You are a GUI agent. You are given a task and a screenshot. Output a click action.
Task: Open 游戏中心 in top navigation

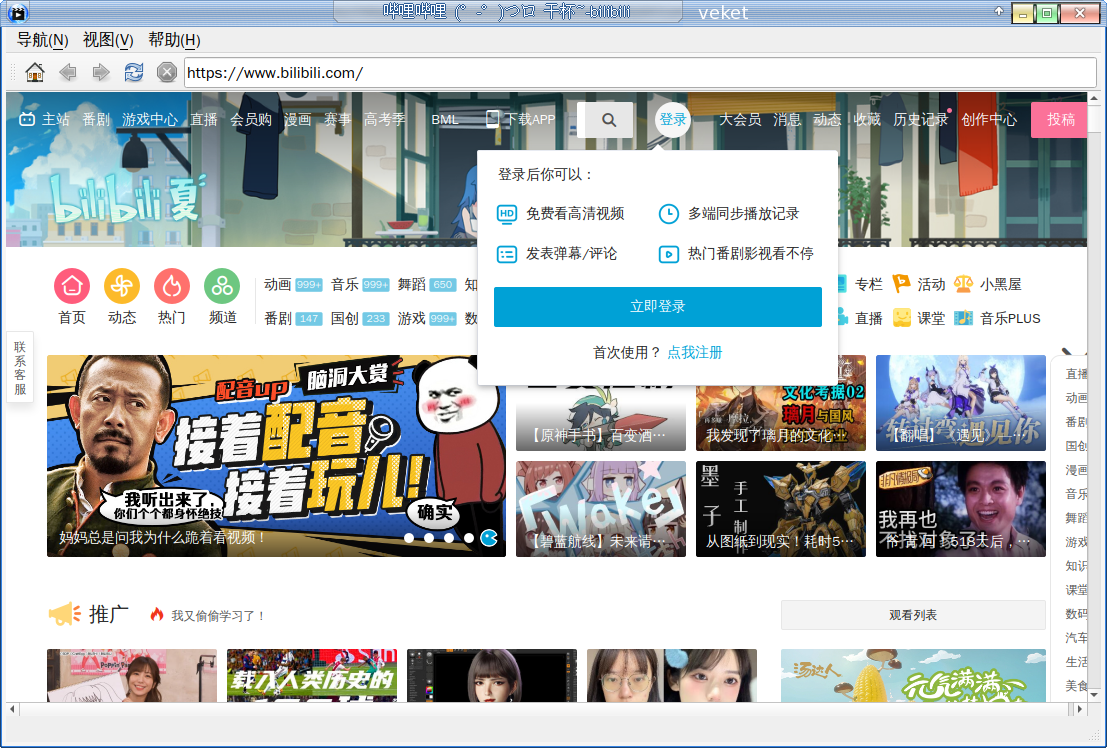coord(150,119)
